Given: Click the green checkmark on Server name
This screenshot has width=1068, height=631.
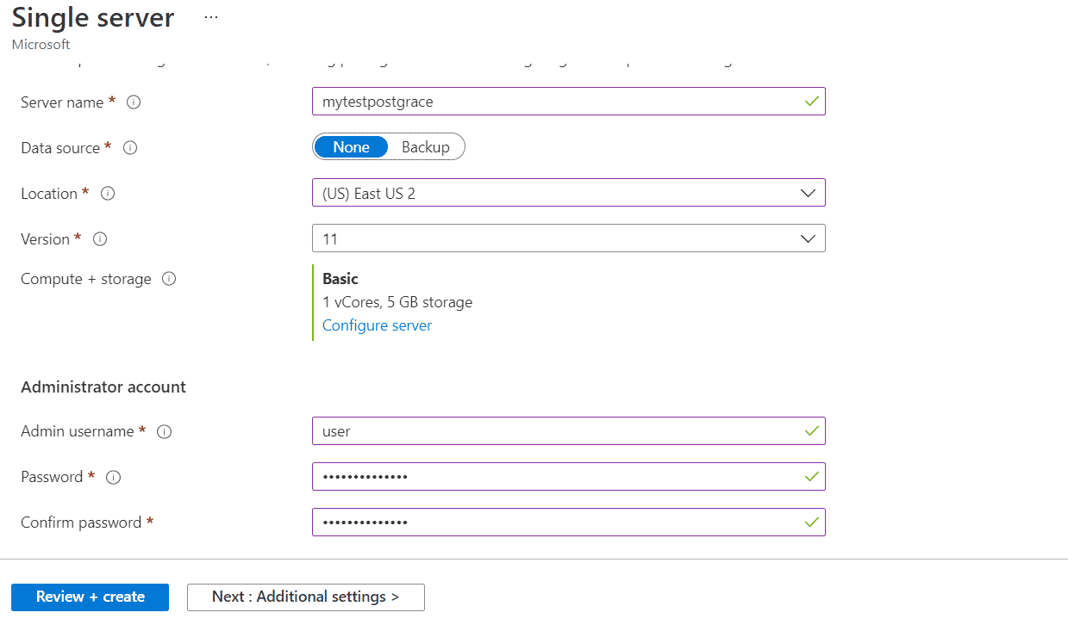Looking at the screenshot, I should [x=810, y=101].
